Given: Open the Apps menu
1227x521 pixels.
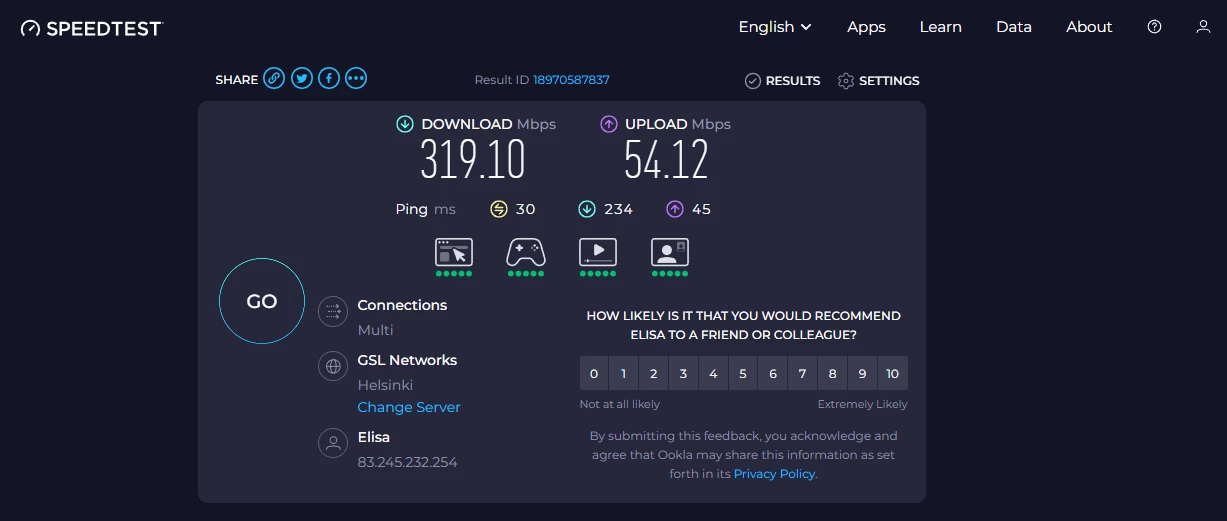Looking at the screenshot, I should pos(866,27).
